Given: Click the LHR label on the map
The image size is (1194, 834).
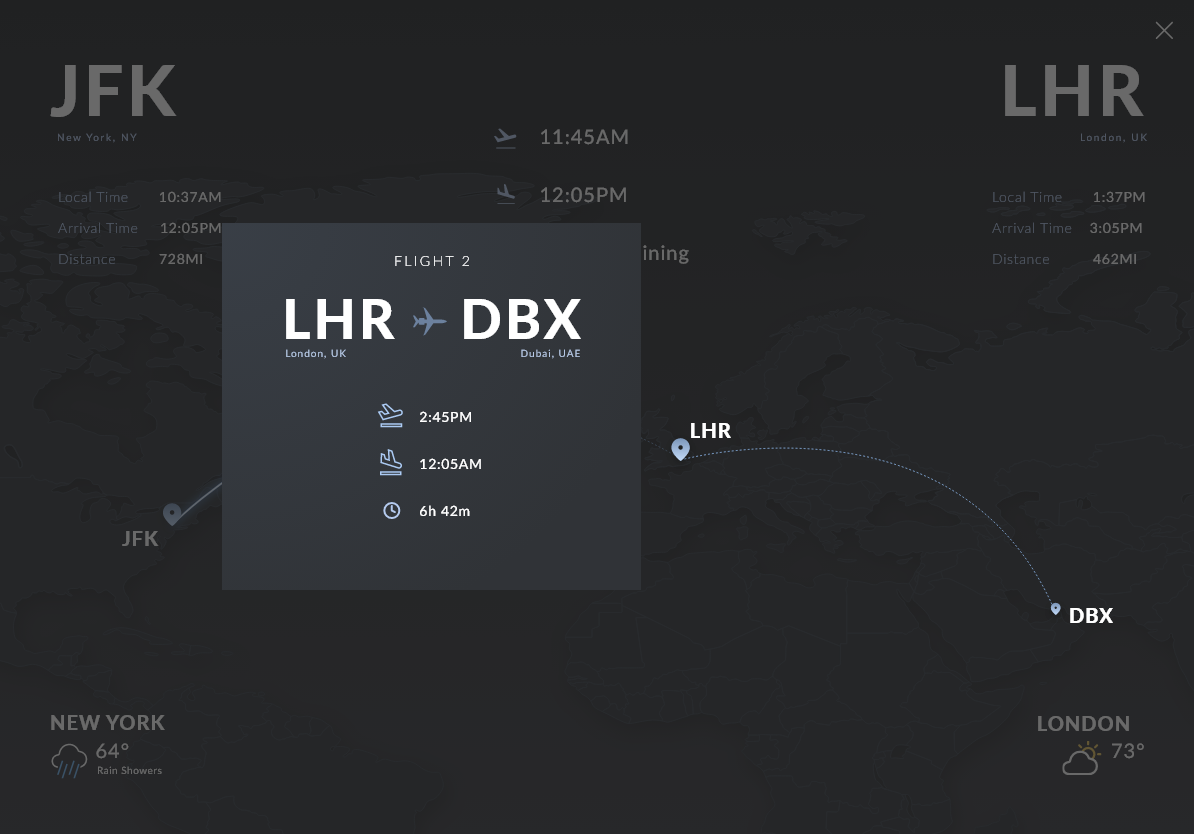Looking at the screenshot, I should point(710,431).
